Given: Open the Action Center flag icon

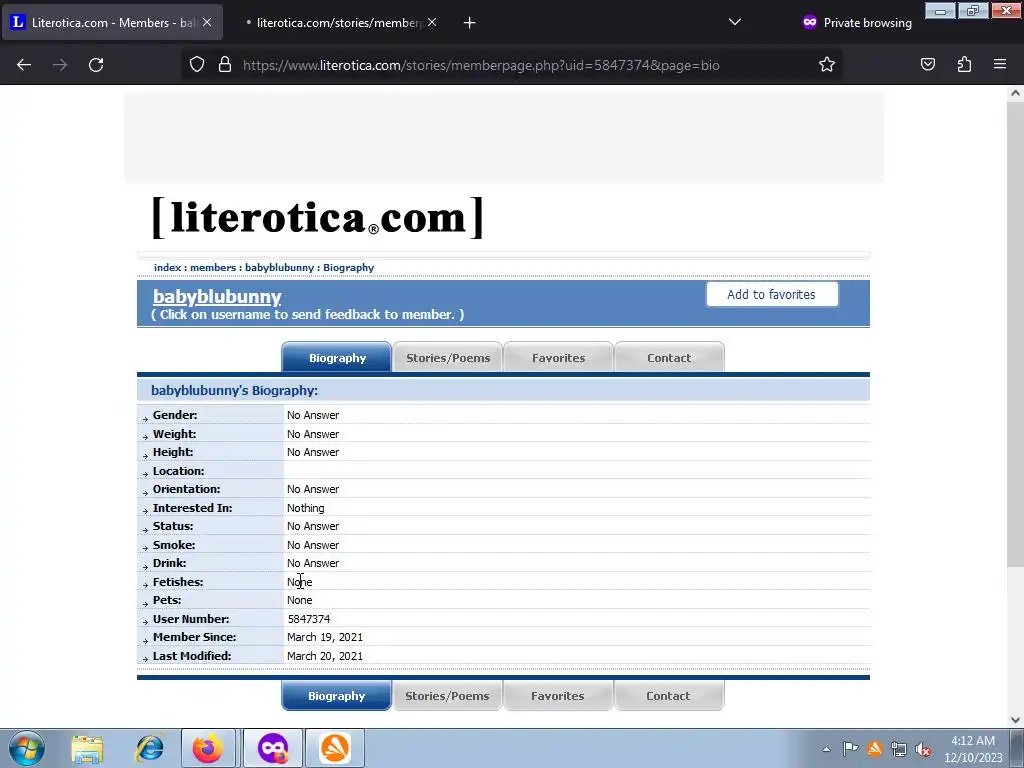Looking at the screenshot, I should 850,749.
